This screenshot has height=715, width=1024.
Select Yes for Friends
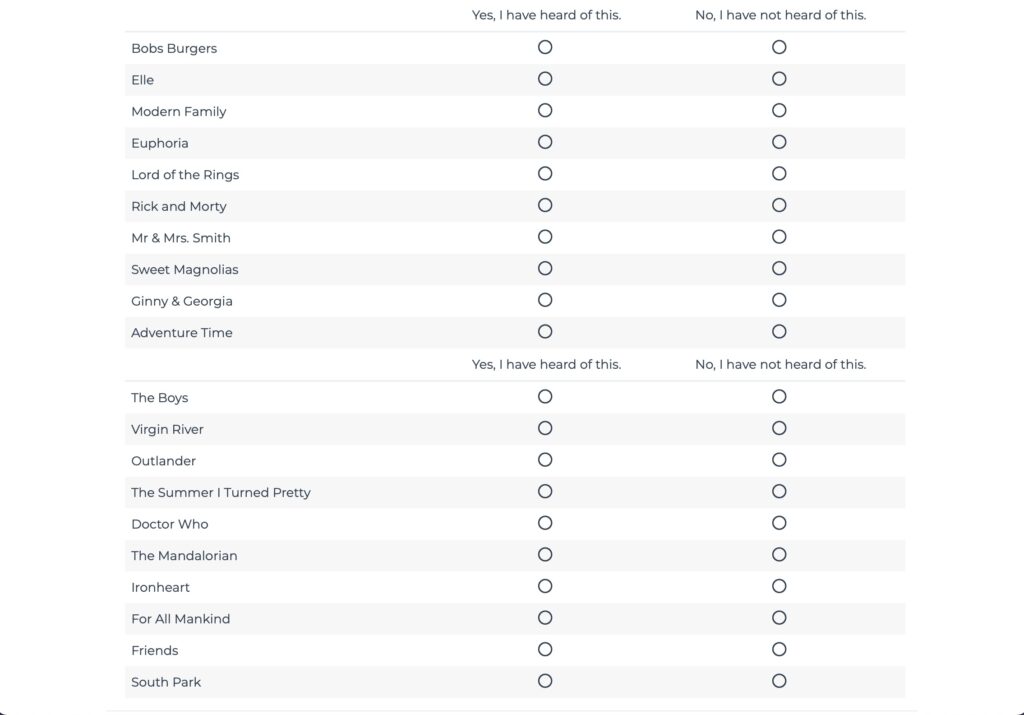(x=545, y=650)
